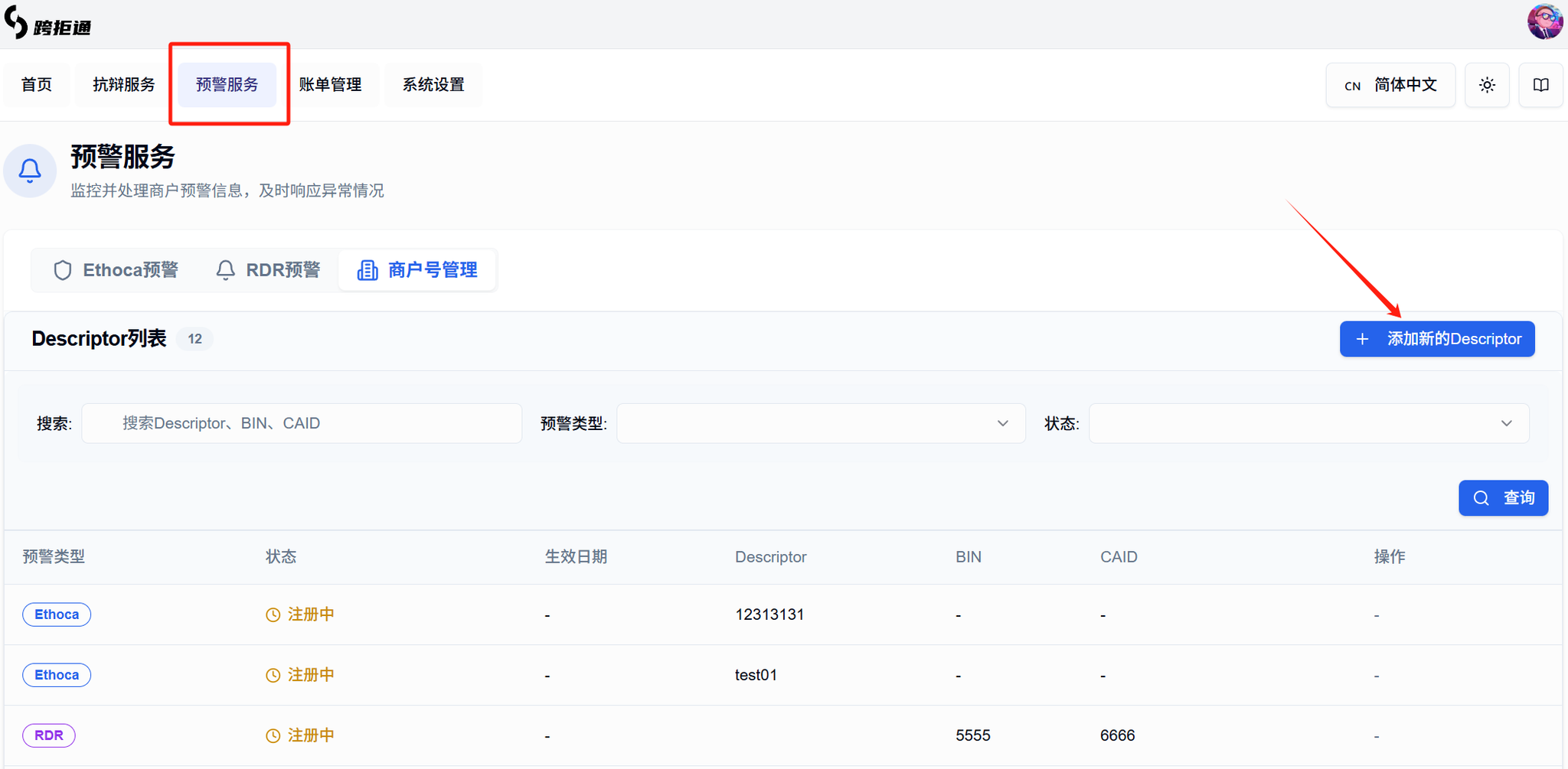Click the shield icon on Ethoca预警 tab
Viewport: 1568px width, 769px height.
click(63, 270)
